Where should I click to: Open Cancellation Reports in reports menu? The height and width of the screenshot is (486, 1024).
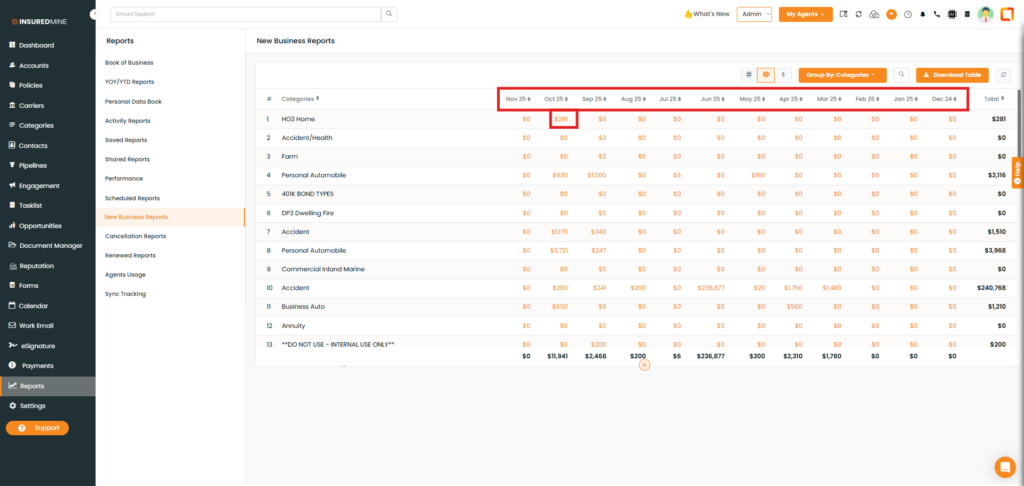pyautogui.click(x=136, y=236)
